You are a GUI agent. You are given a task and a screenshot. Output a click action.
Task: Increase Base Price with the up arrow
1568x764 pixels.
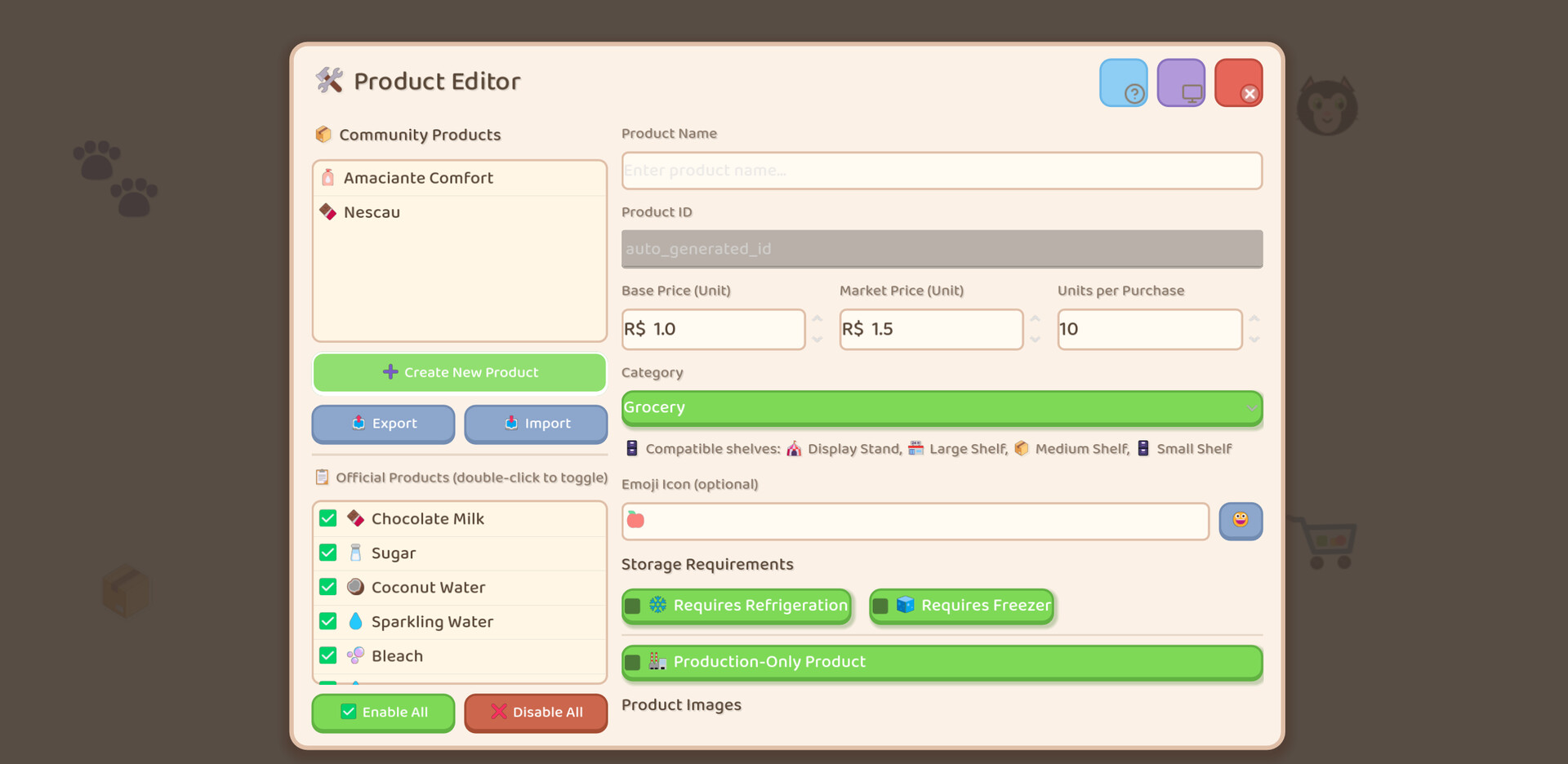(817, 318)
